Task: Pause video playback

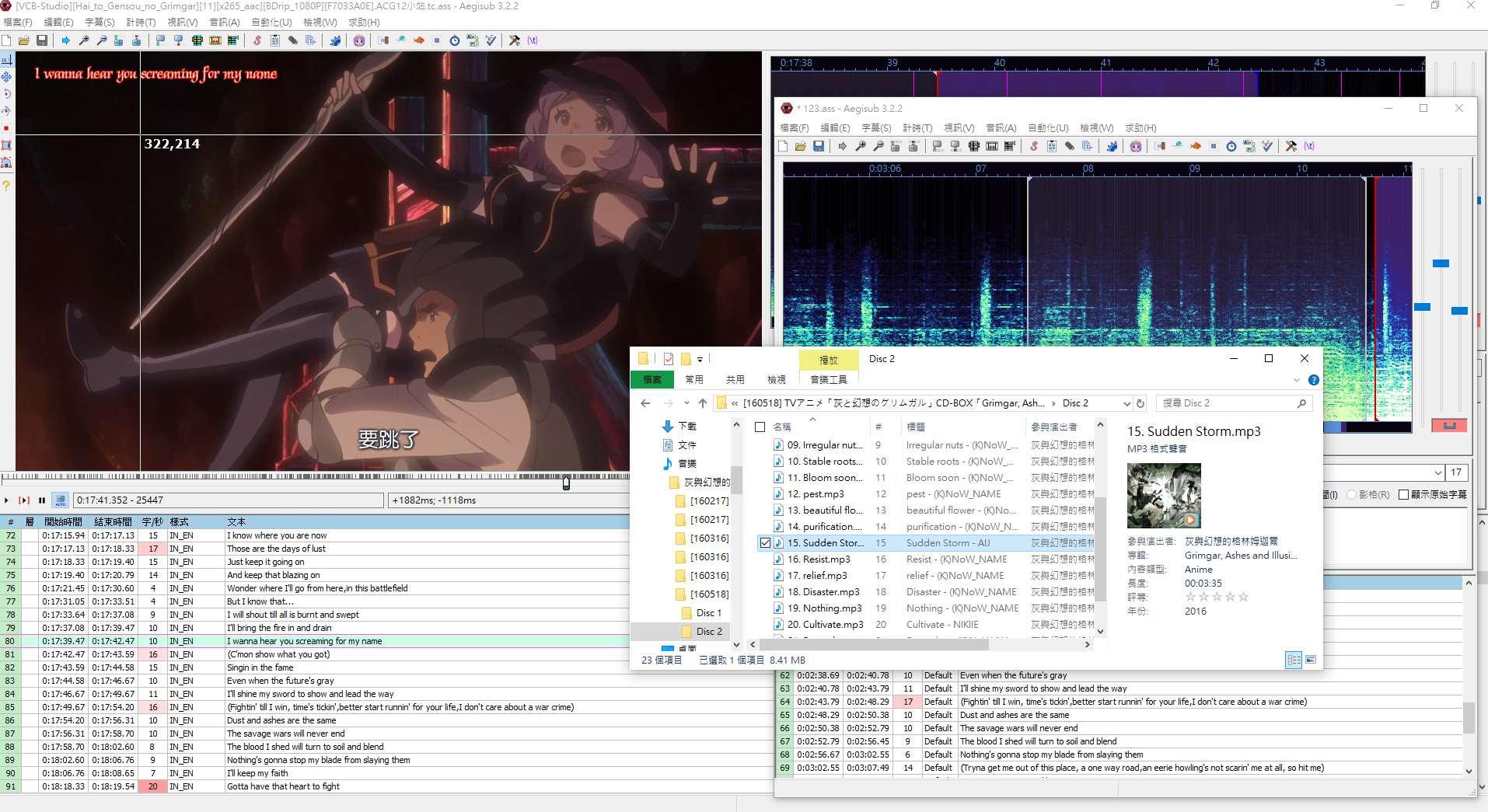Action: 42,500
